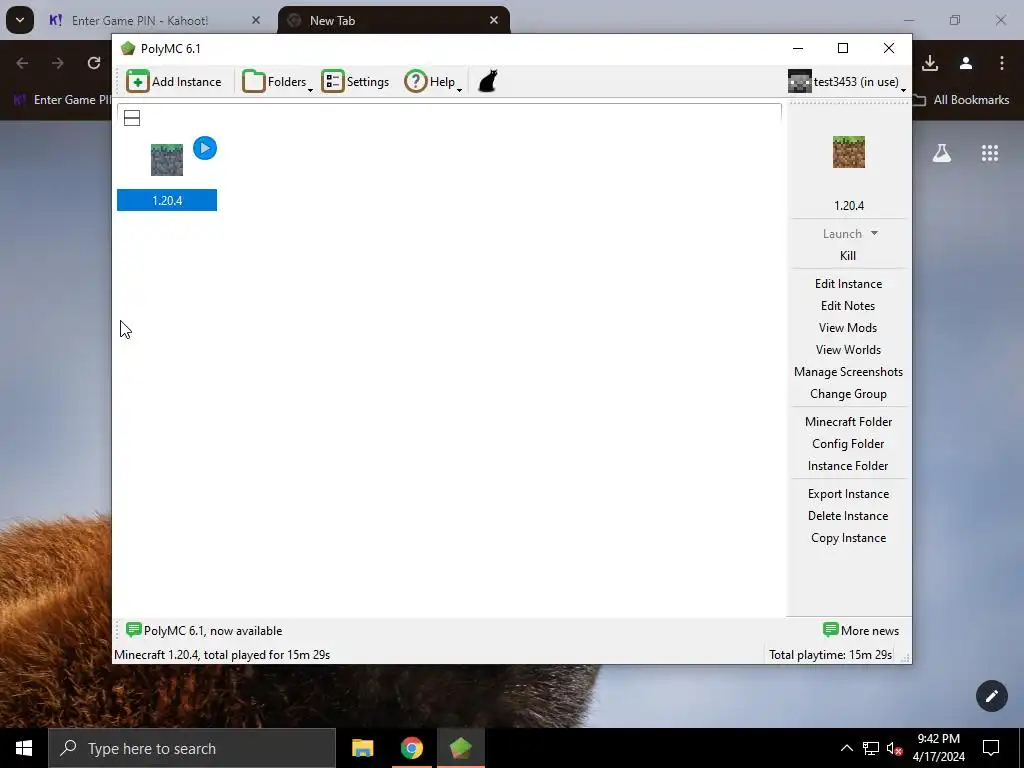1024x768 pixels.
Task: Open the 'PolyMC 6.1, now available' news item
Action: pyautogui.click(x=204, y=631)
